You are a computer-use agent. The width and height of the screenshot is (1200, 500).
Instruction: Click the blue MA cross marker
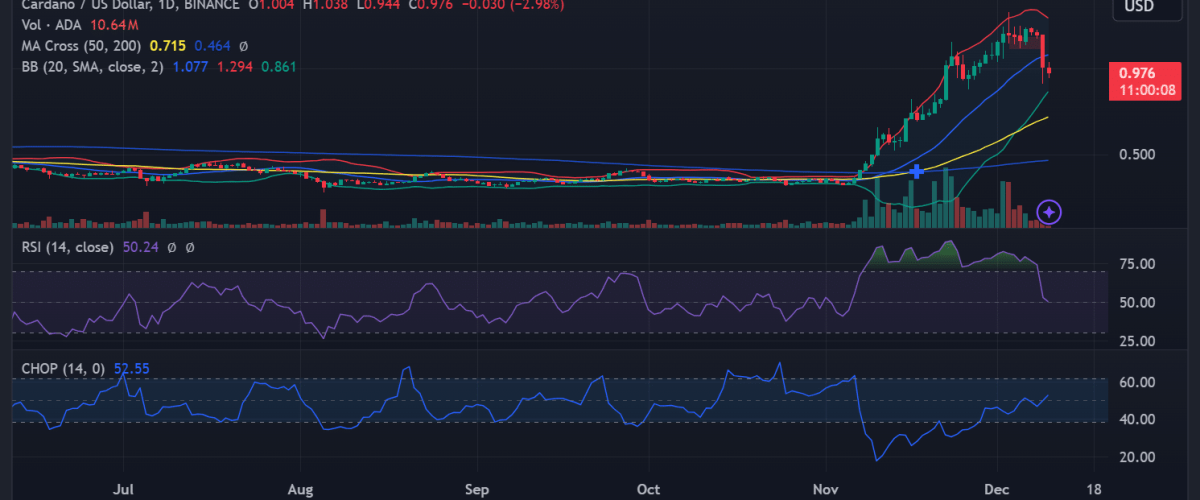[x=917, y=172]
